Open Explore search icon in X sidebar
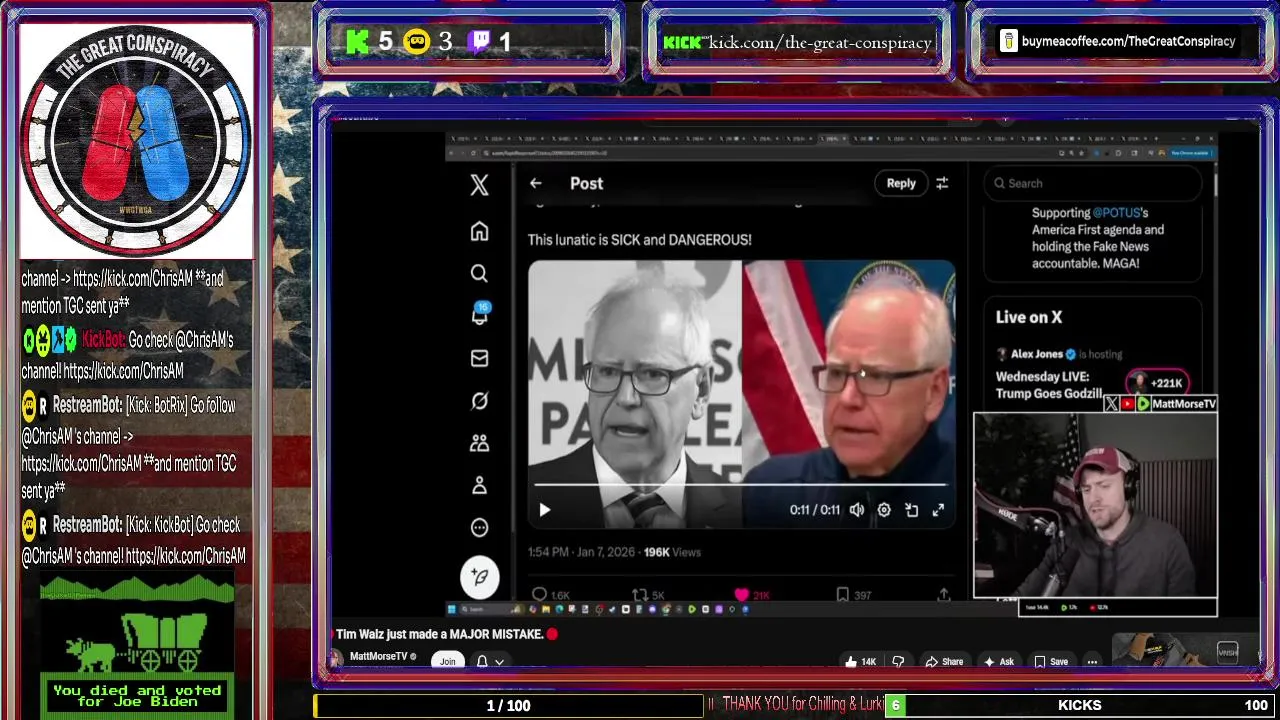Screen dimensions: 1280x720 (x=479, y=274)
